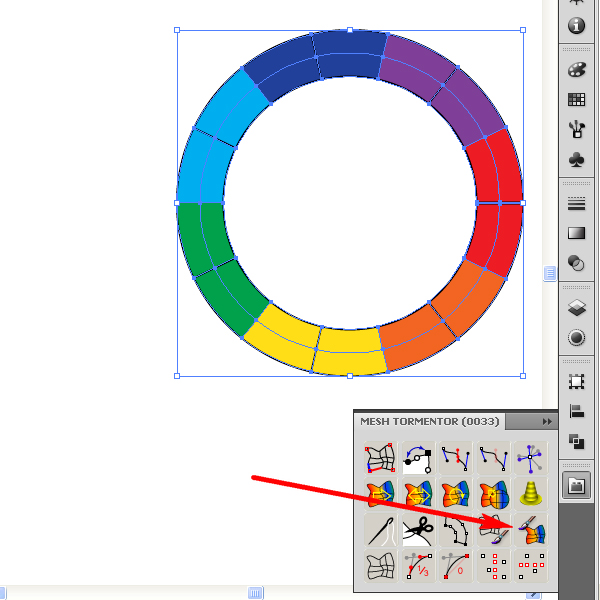Click the colored mesh with single arrow
This screenshot has height=600, width=600.
(381, 493)
